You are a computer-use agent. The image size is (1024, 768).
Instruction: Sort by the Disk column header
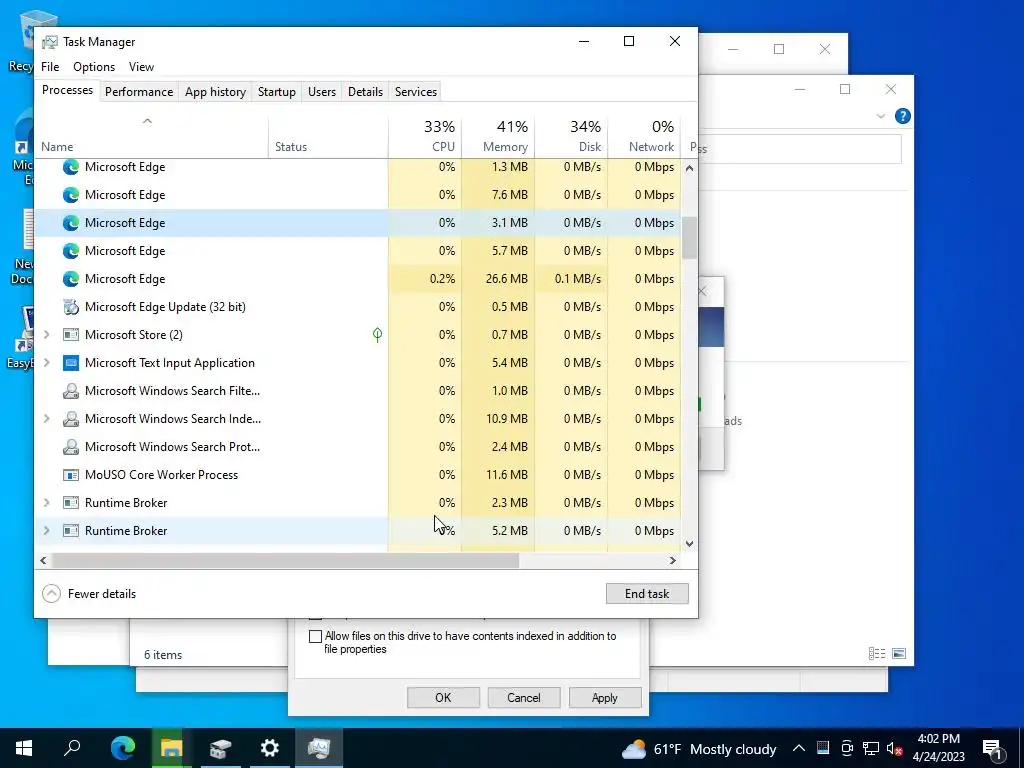coord(571,136)
